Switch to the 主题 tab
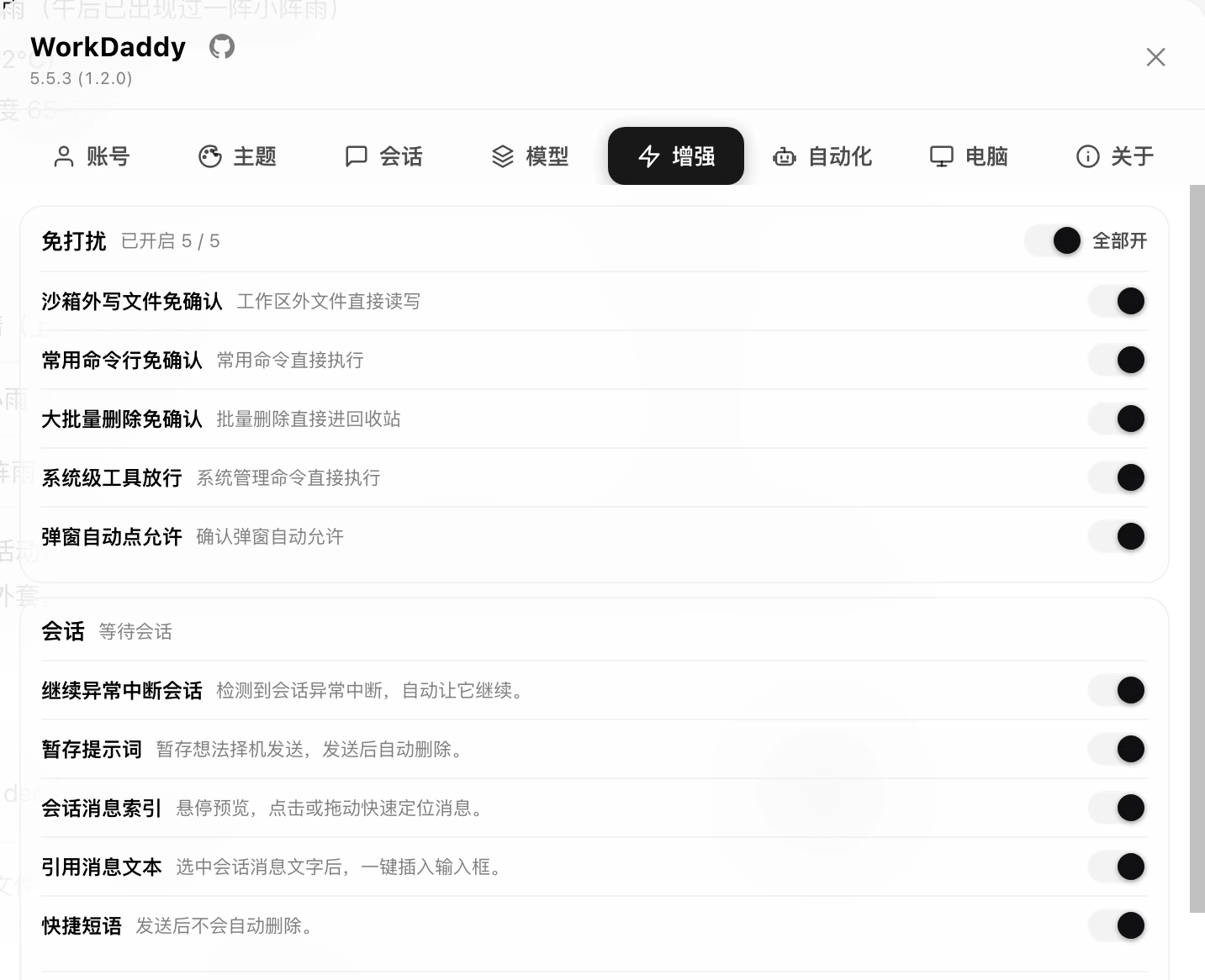Image resolution: width=1205 pixels, height=980 pixels. click(238, 156)
